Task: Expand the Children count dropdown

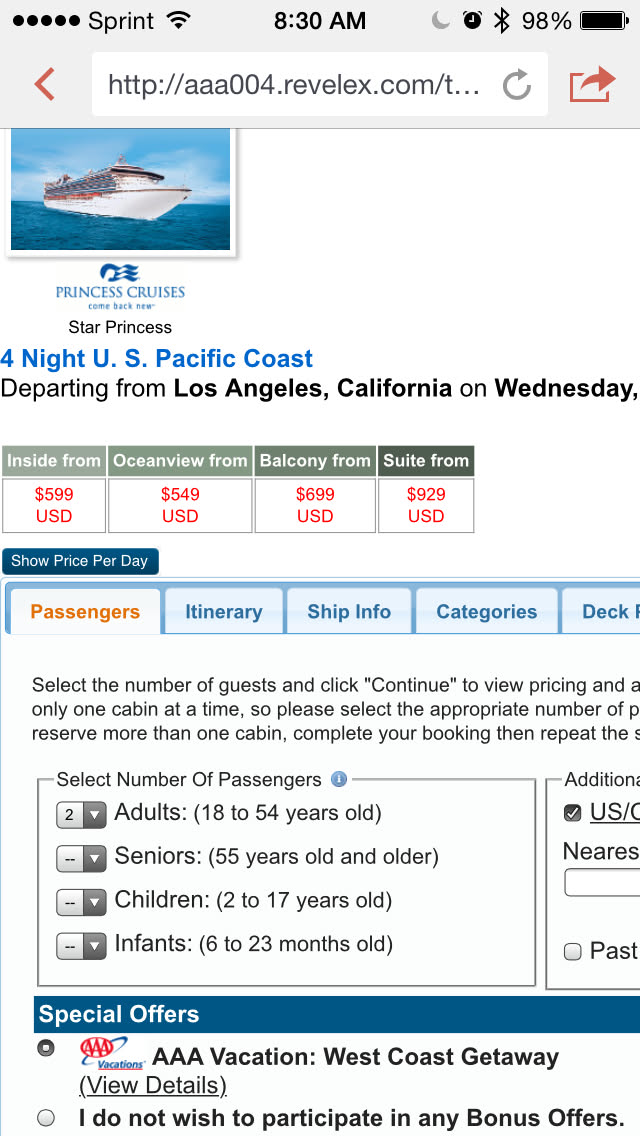Action: click(81, 902)
